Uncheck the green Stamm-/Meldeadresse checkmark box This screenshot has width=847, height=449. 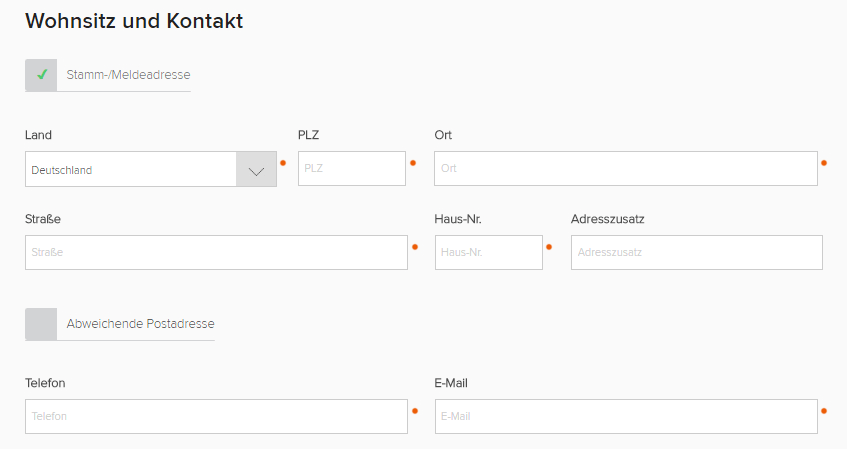(41, 75)
